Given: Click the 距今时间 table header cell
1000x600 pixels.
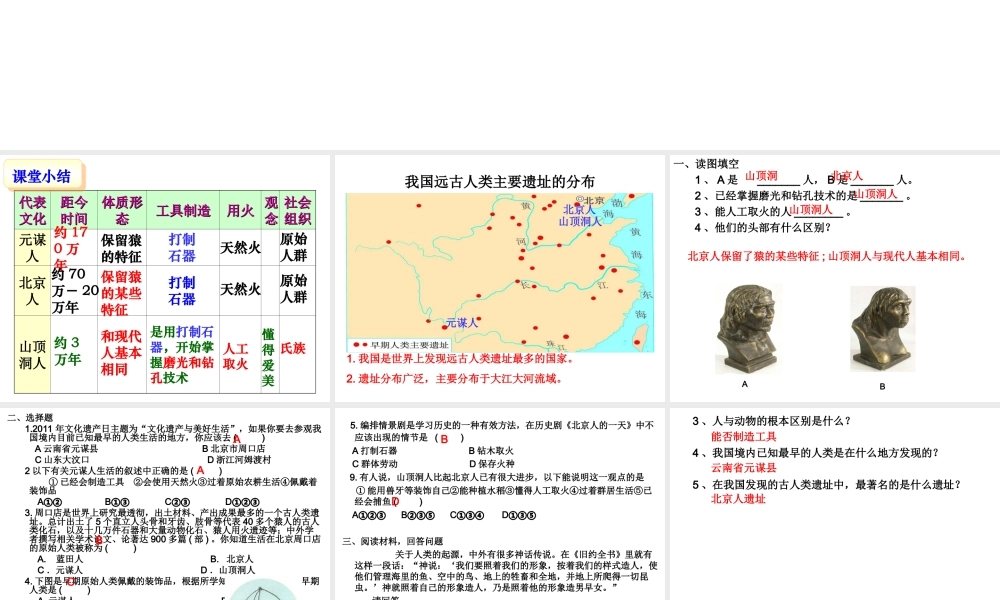Looking at the screenshot, I should [74, 210].
